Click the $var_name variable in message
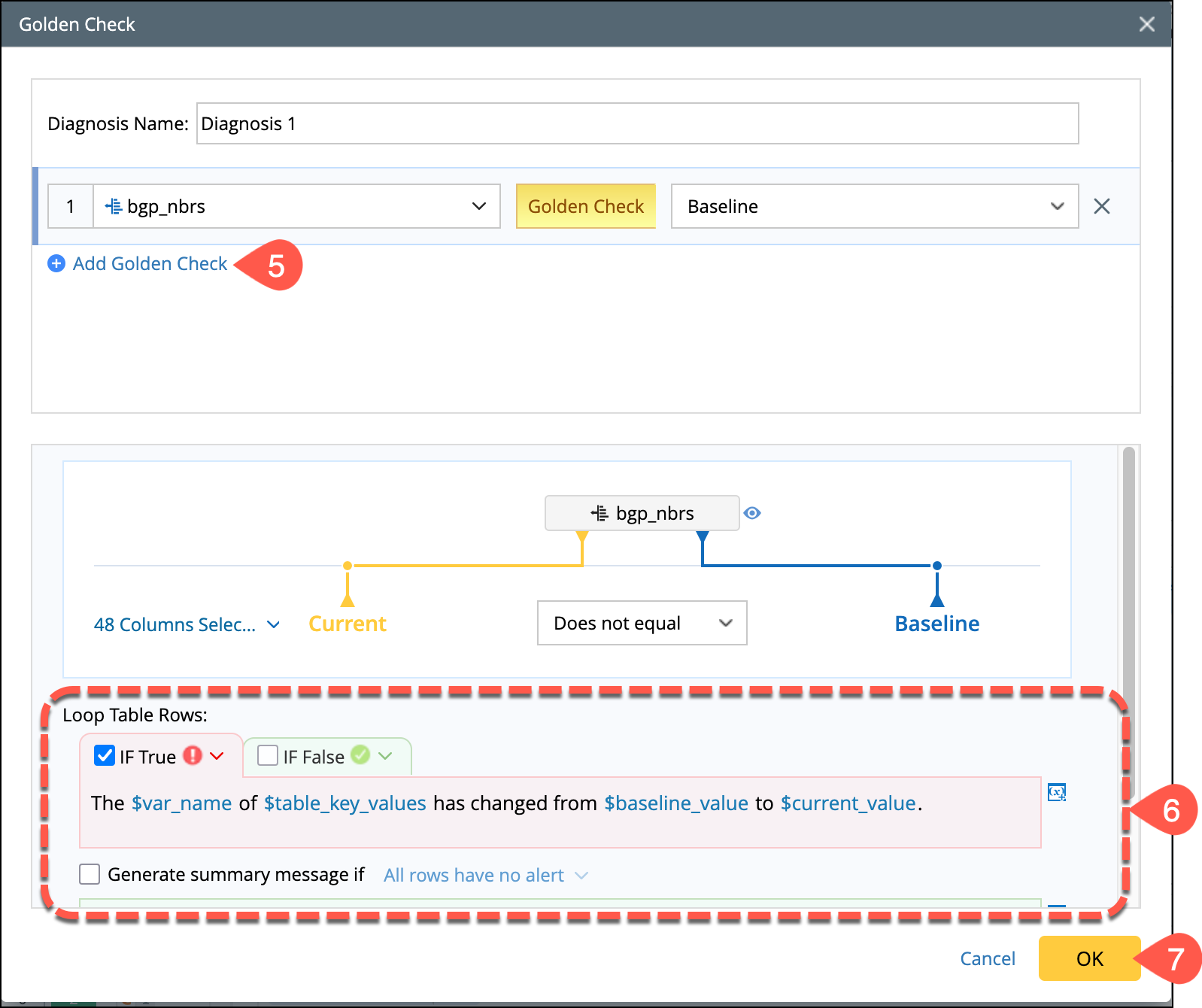The width and height of the screenshot is (1202, 1008). (182, 803)
